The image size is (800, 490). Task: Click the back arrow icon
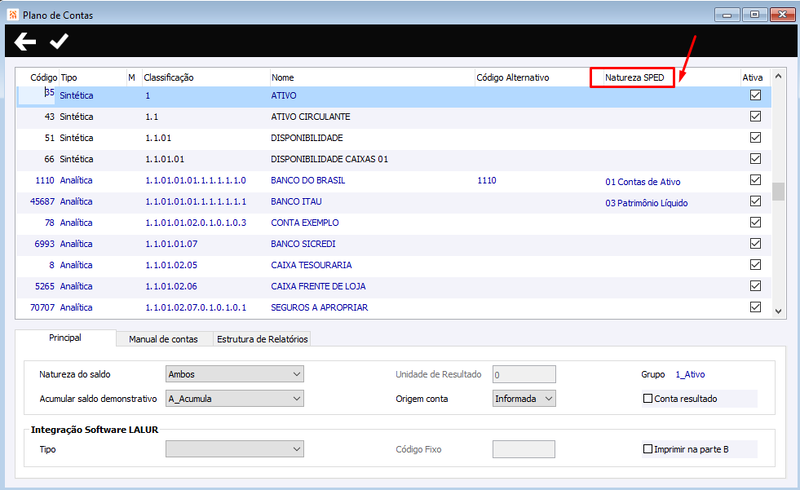(25, 41)
